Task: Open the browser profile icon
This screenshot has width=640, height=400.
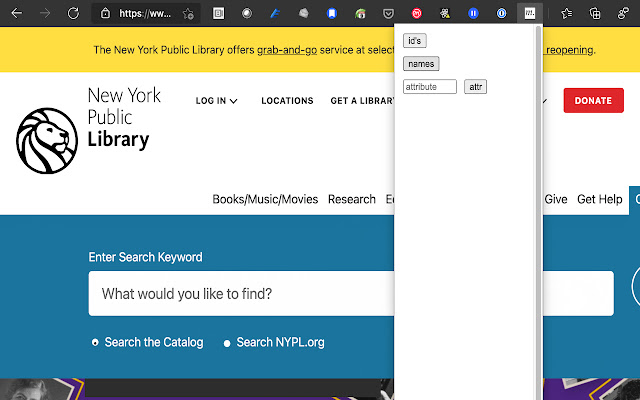Action: (623, 13)
